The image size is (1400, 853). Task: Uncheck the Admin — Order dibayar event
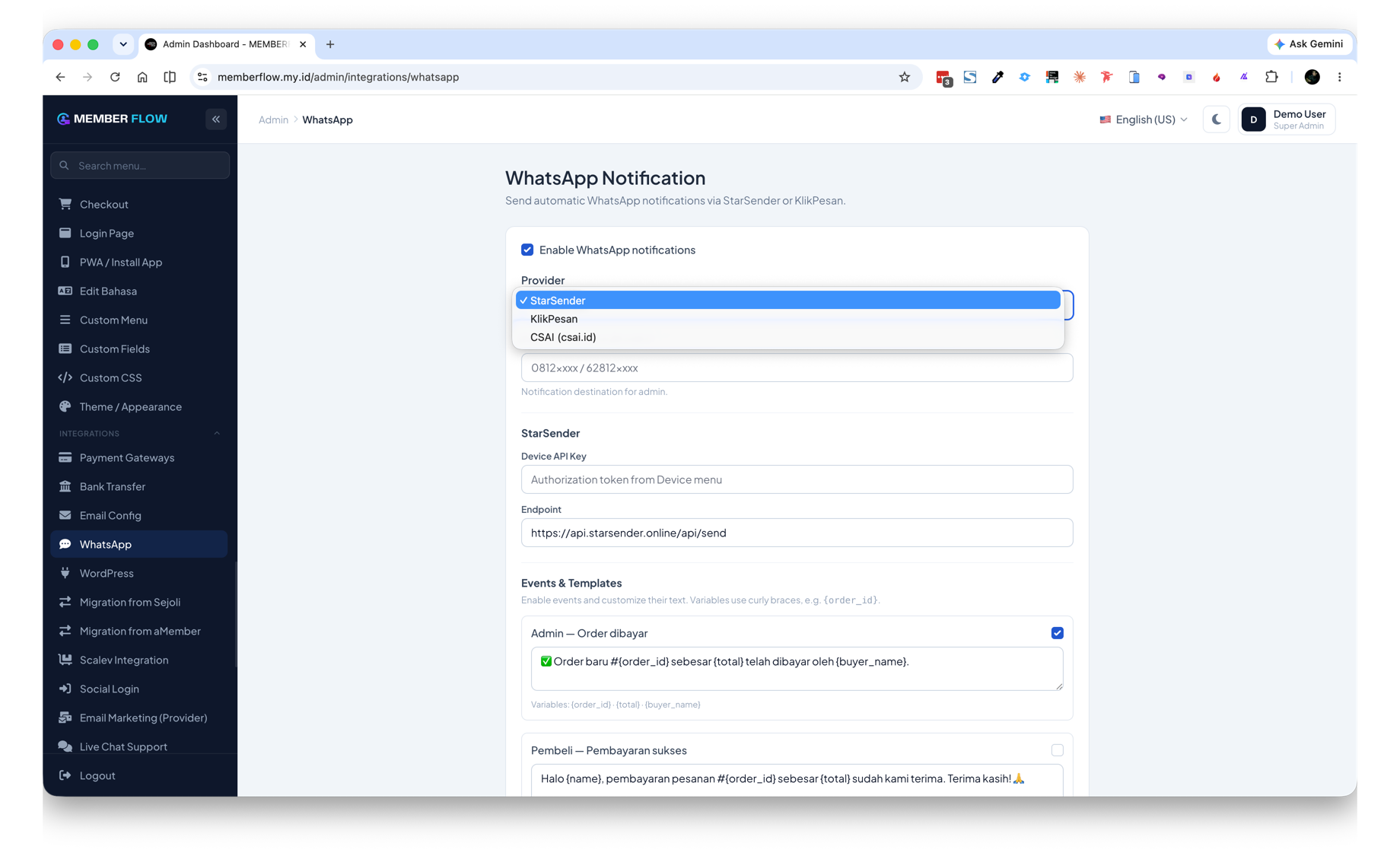click(x=1057, y=633)
